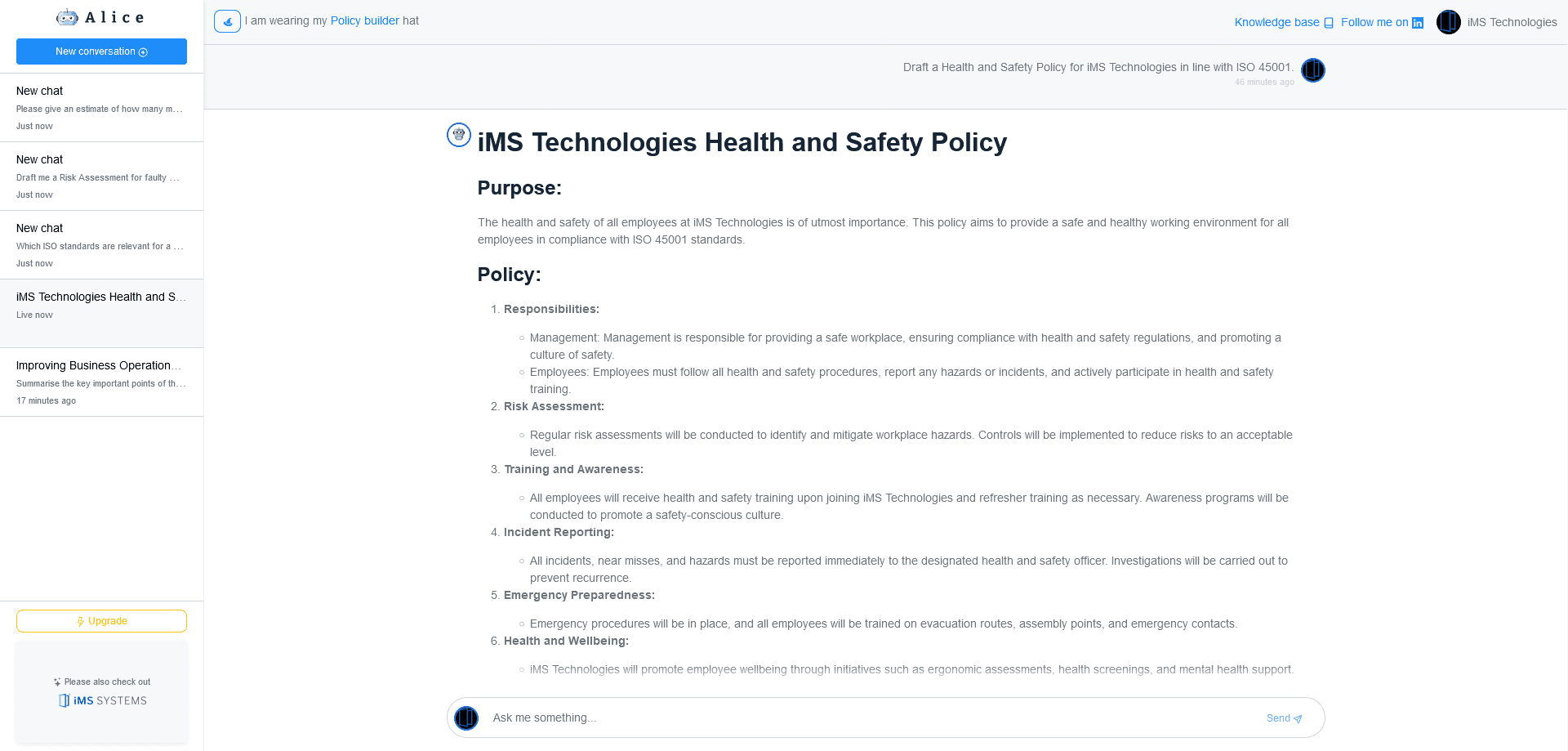The width and height of the screenshot is (1568, 751).
Task: Click the 'Incident Reporting:' list item
Action: [x=559, y=532]
